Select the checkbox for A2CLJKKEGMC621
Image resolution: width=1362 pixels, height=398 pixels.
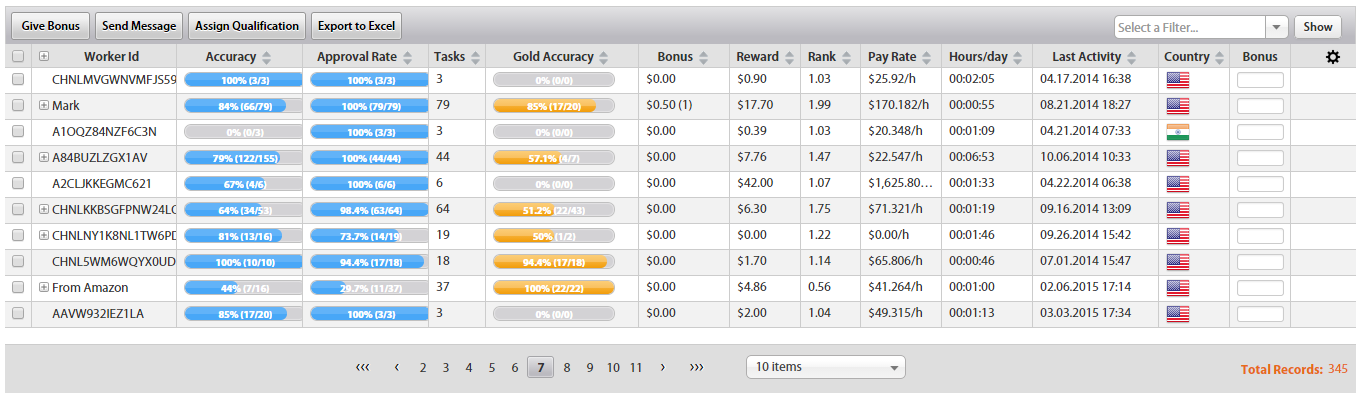pyautogui.click(x=18, y=183)
